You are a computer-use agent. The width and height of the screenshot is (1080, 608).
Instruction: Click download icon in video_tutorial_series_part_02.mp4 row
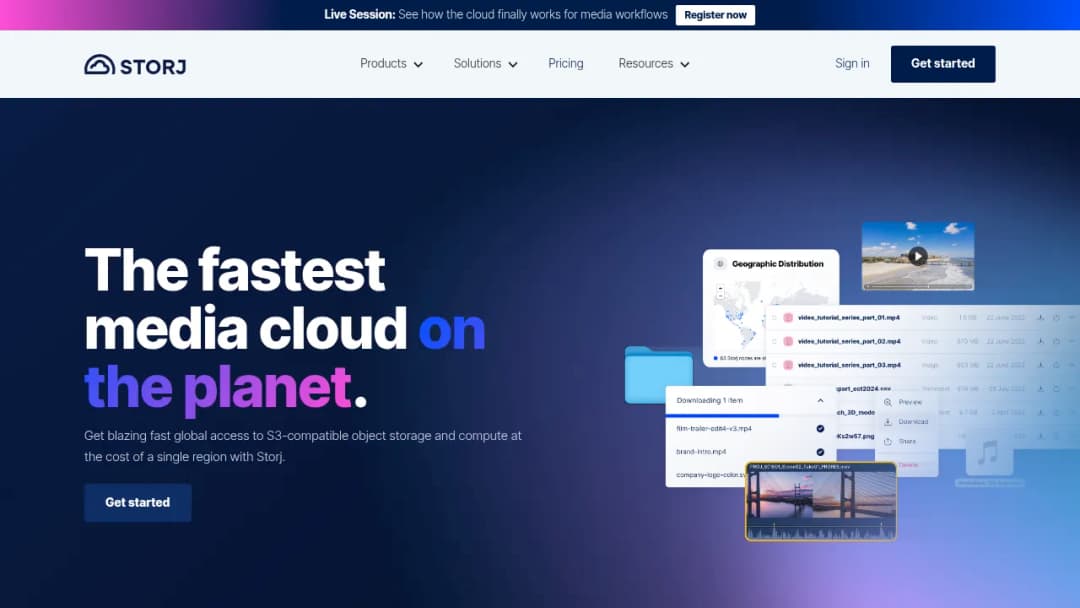coord(1040,342)
